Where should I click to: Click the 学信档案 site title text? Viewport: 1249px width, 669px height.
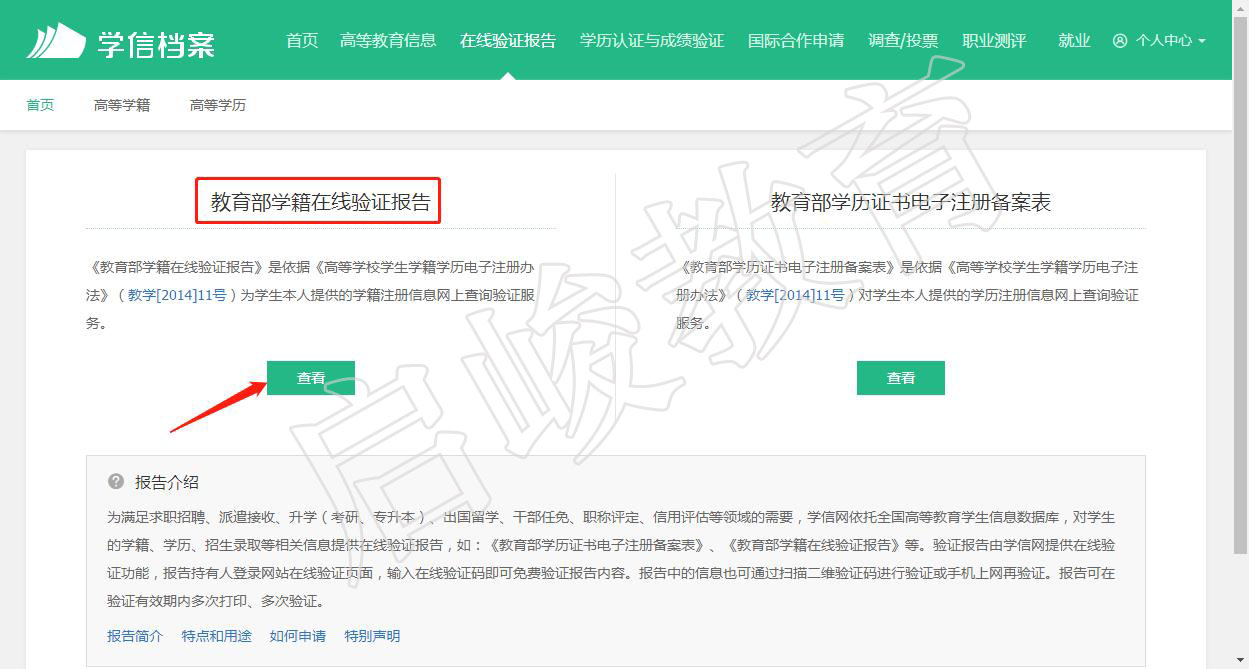156,43
